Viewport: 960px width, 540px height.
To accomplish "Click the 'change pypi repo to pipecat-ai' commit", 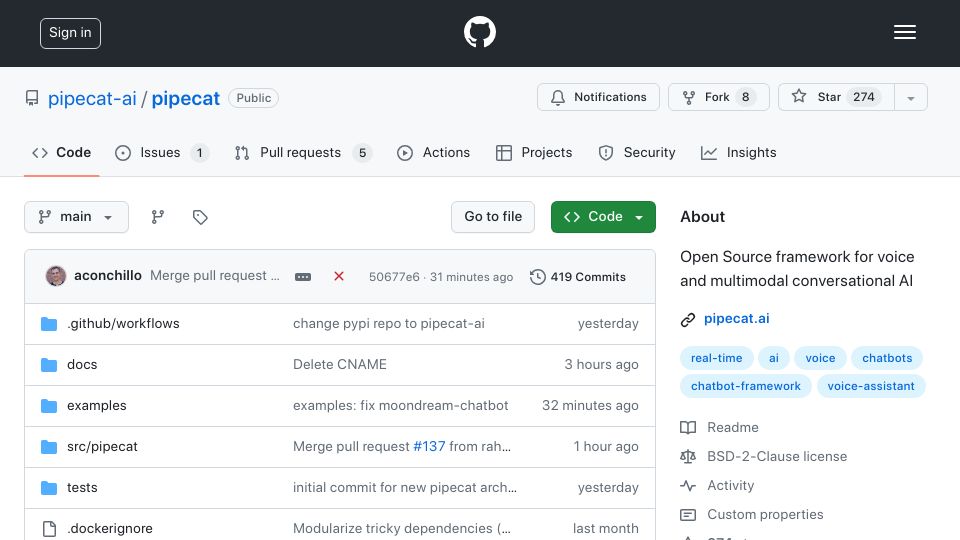I will coord(389,323).
